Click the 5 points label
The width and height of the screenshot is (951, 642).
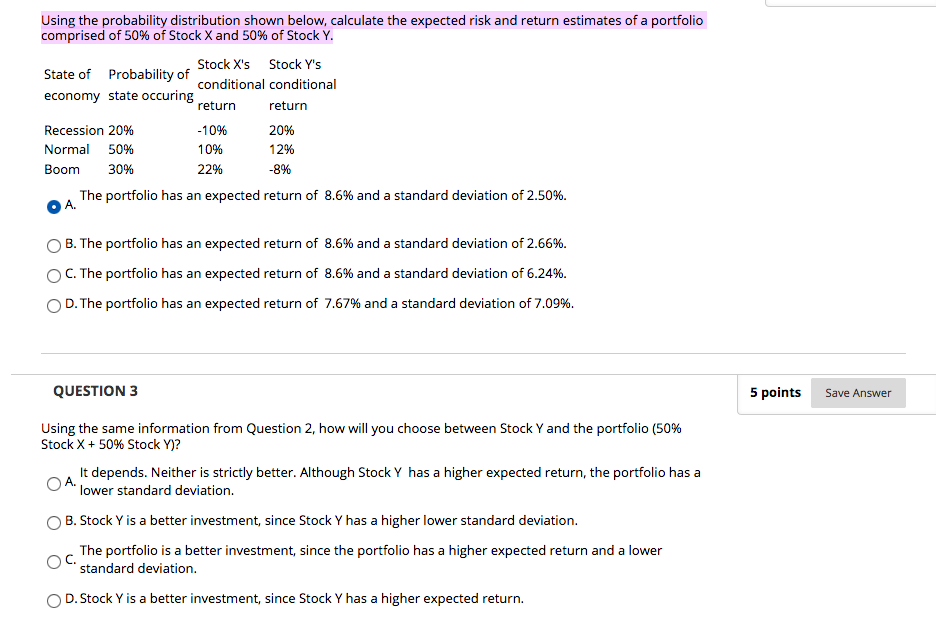(775, 392)
